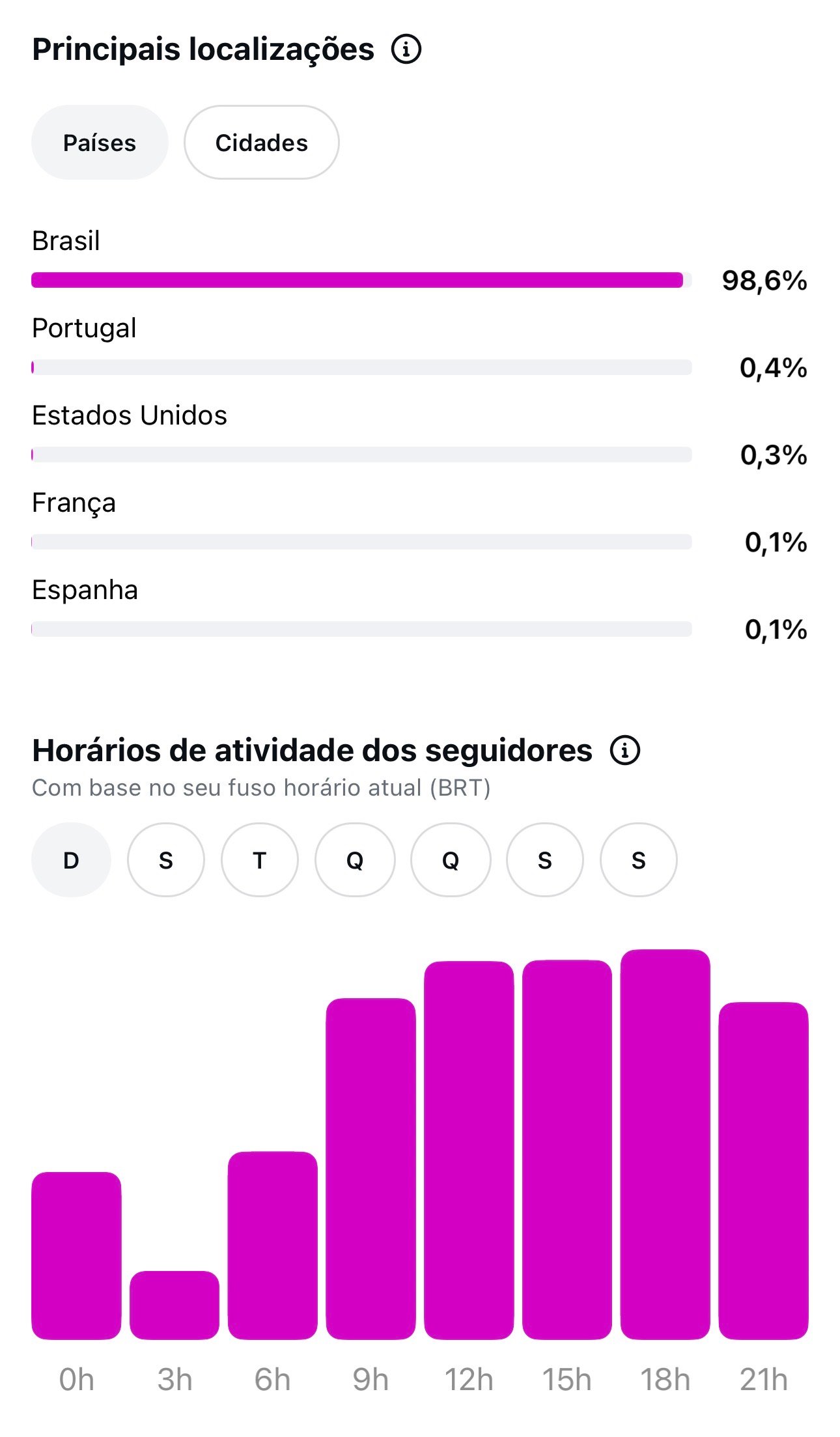Image resolution: width=840 pixels, height=1437 pixels.
Task: Open info icon beside Principais localizações
Action: tap(406, 49)
